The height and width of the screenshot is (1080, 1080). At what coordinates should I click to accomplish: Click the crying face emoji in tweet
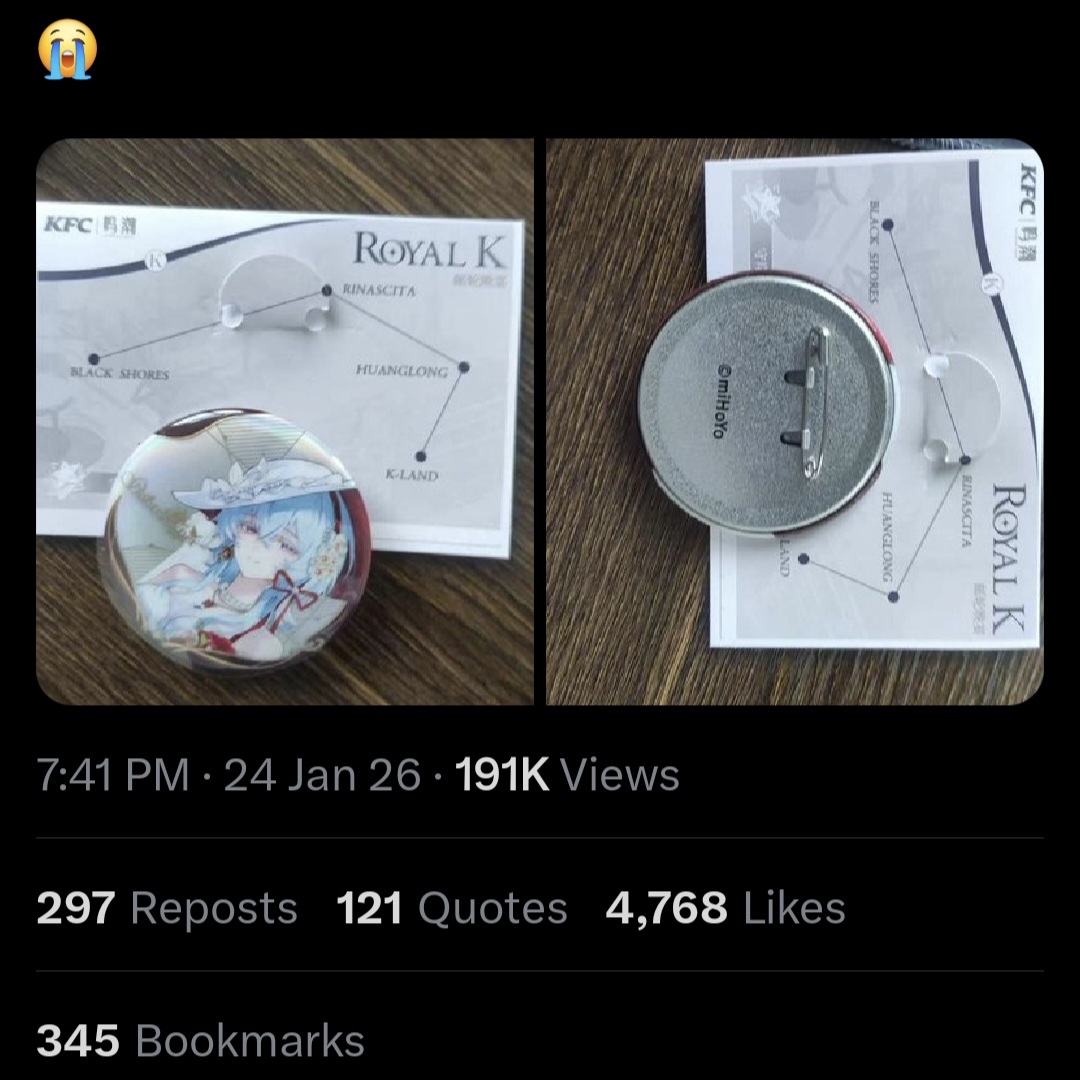68,49
